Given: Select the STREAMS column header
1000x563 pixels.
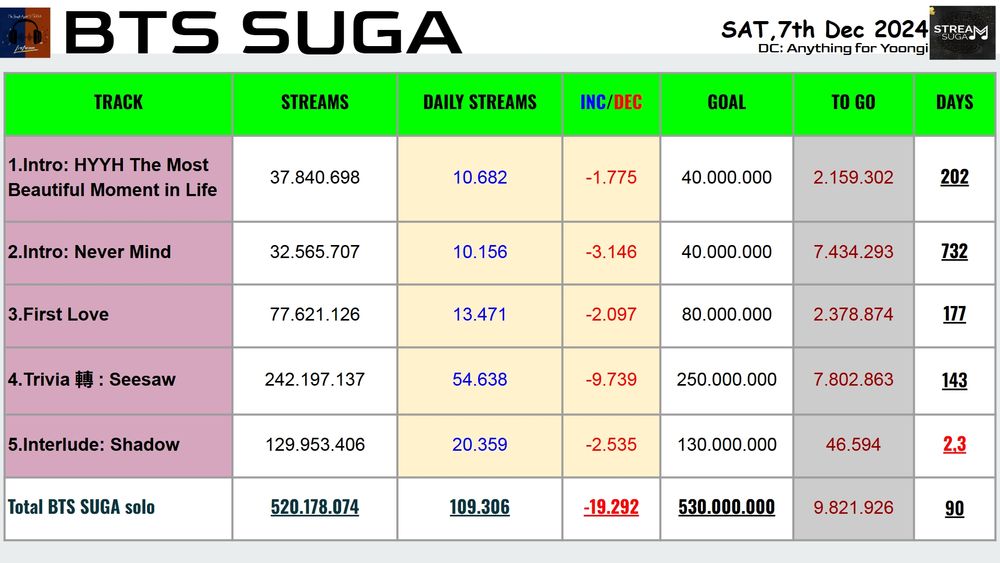Looking at the screenshot, I should [315, 103].
